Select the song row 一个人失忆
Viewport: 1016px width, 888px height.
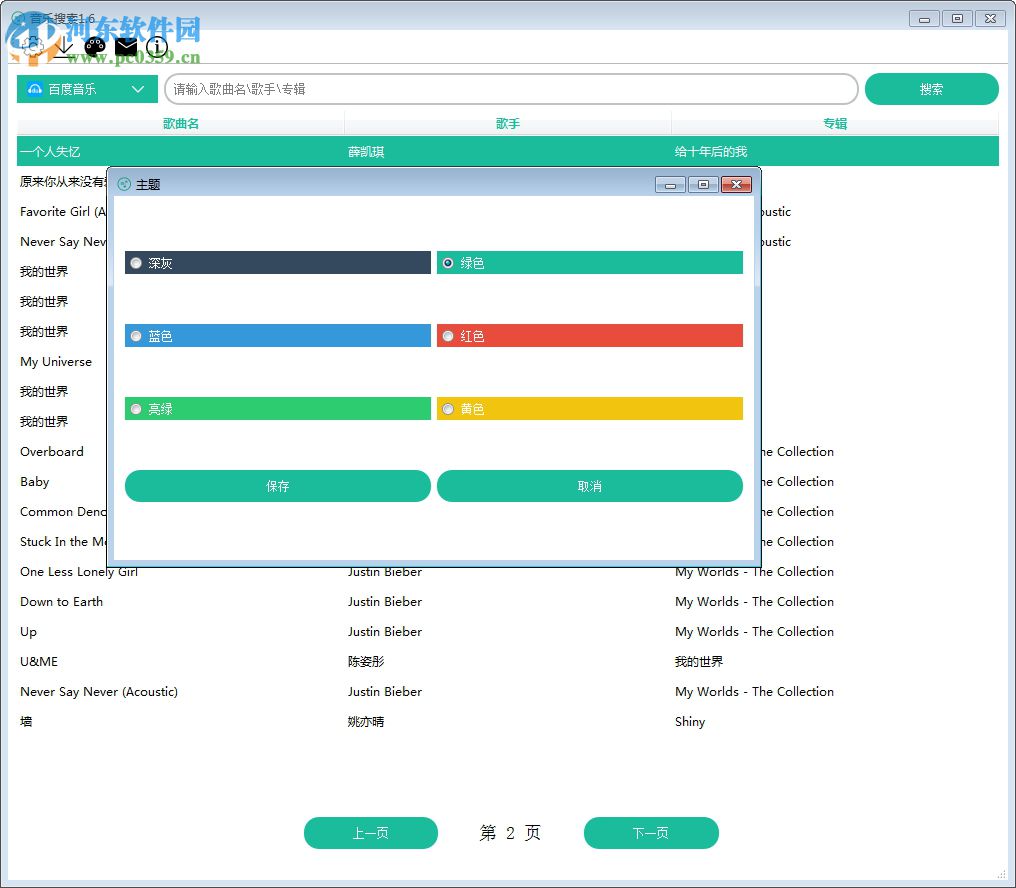(507, 152)
